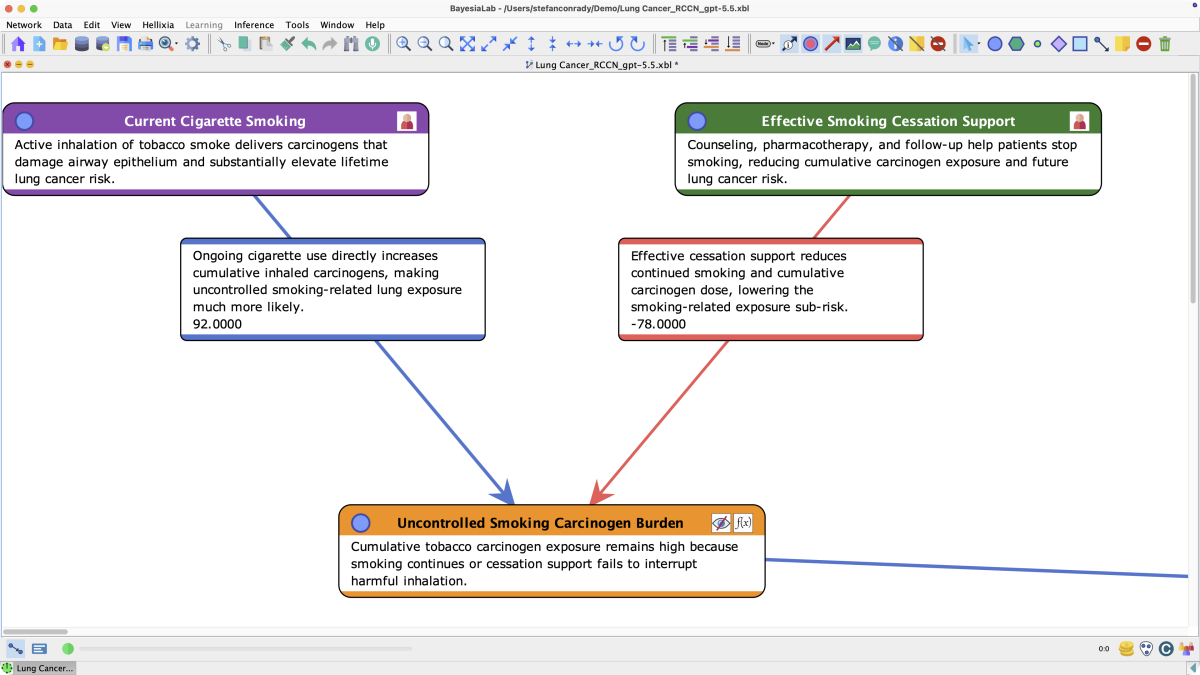Viewport: 1200px width, 675px height.
Task: Open a file via folder icon
Action: (60, 44)
